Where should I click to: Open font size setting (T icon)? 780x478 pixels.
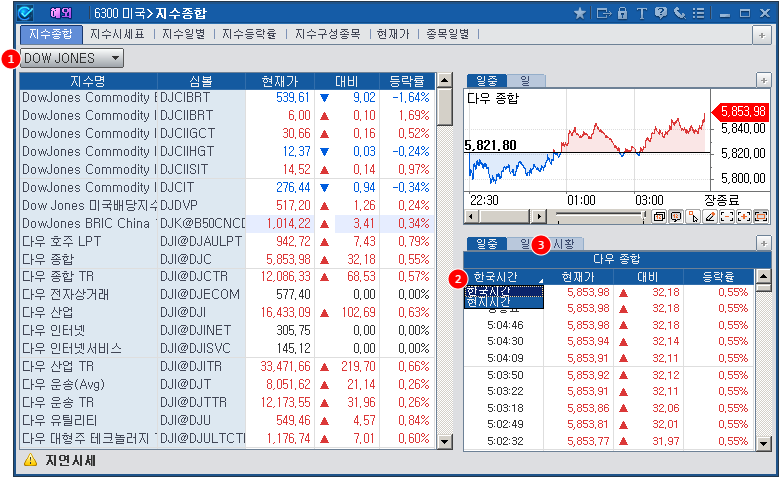pyautogui.click(x=641, y=13)
